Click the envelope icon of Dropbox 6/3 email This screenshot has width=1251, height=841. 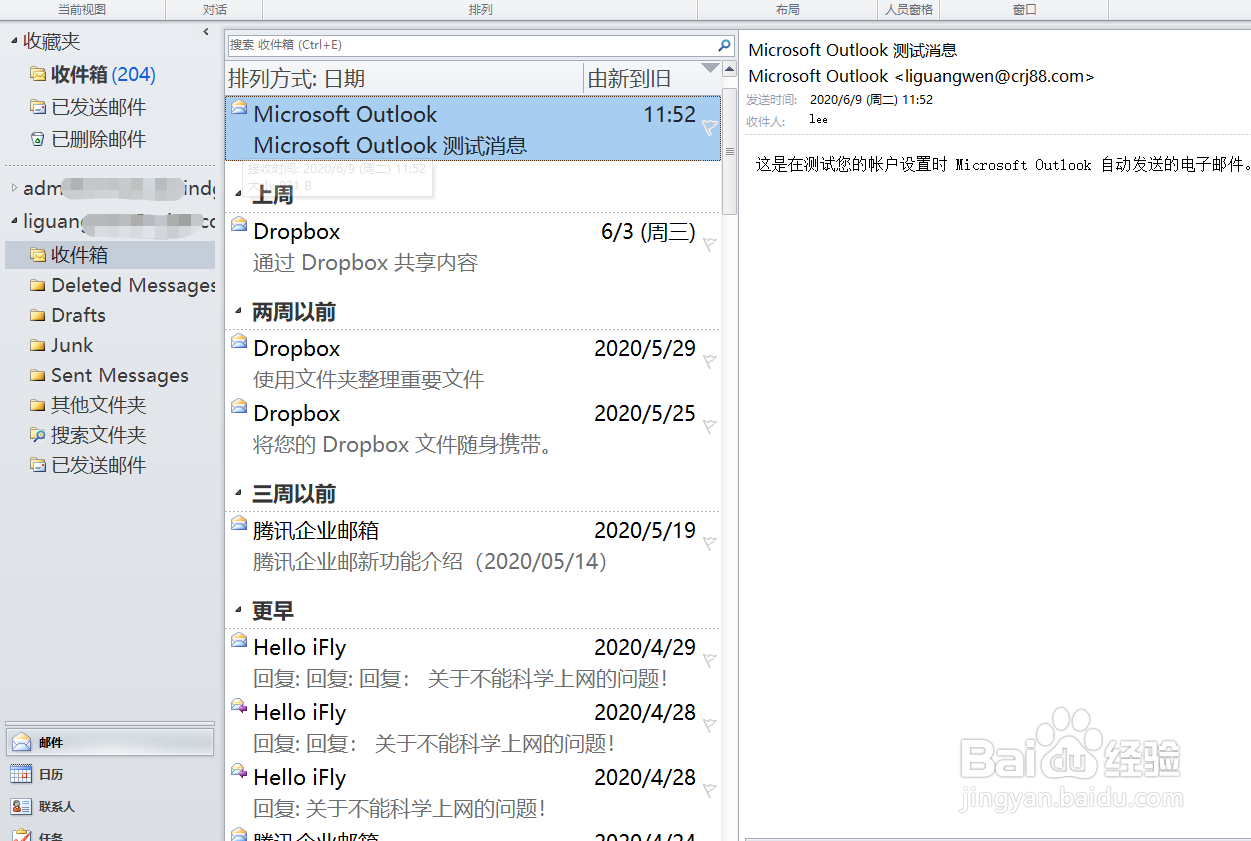(239, 224)
